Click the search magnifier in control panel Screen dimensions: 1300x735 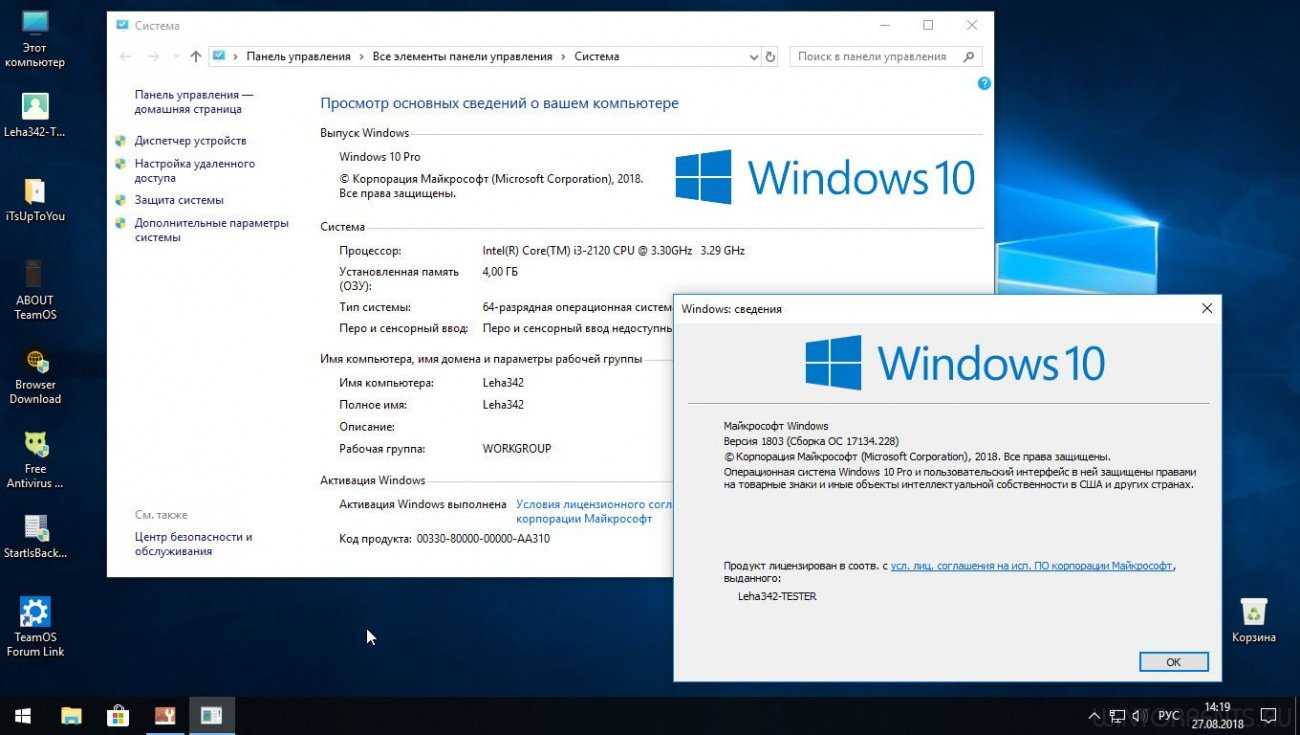tap(969, 57)
